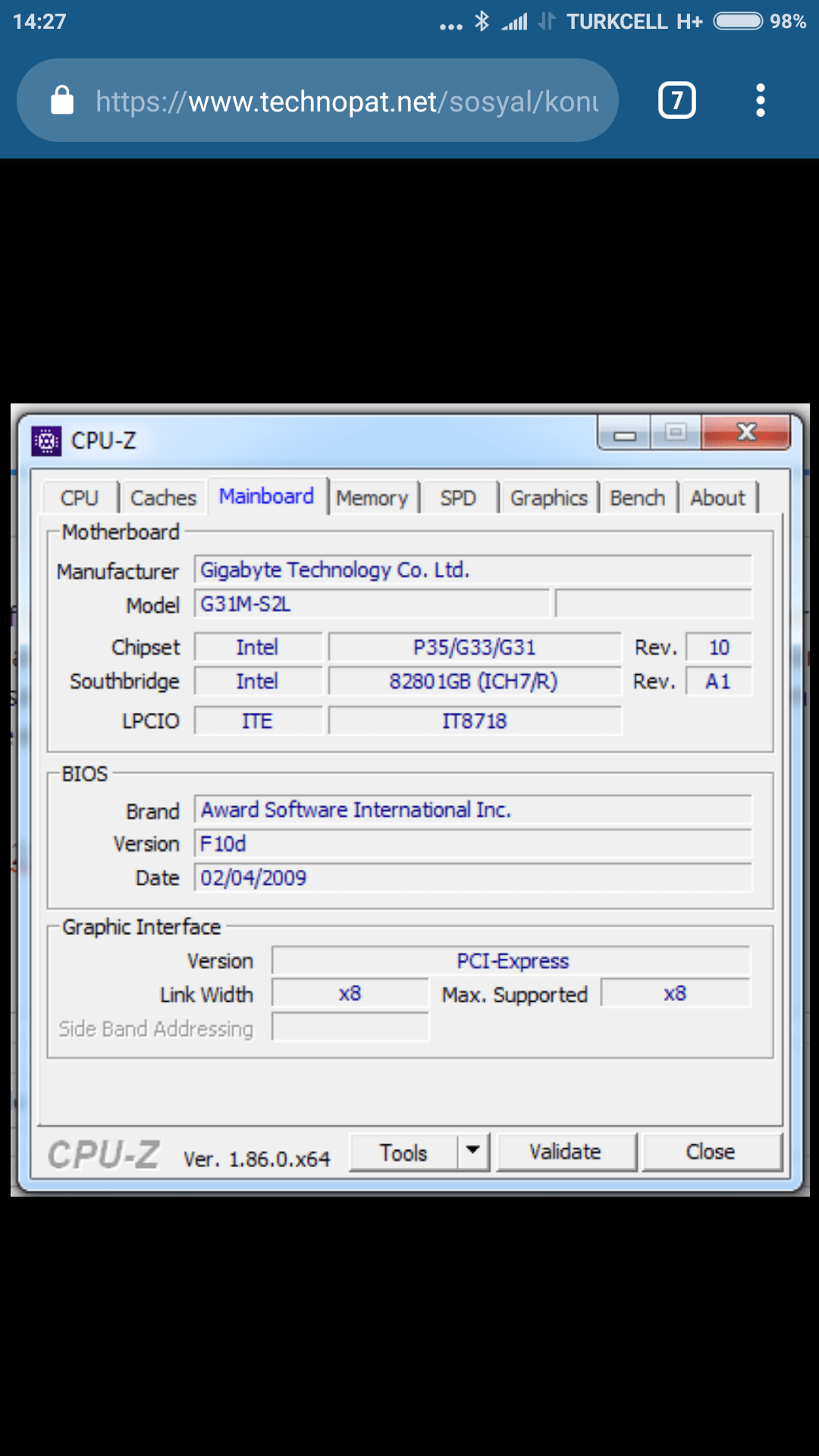Click the chipset revision value 10
The width and height of the screenshot is (819, 1456).
719,648
